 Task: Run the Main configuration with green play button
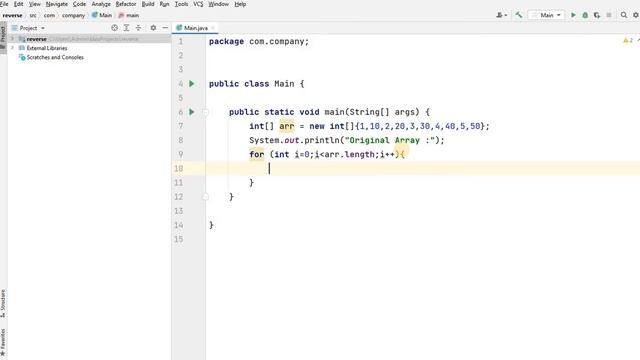[x=573, y=15]
